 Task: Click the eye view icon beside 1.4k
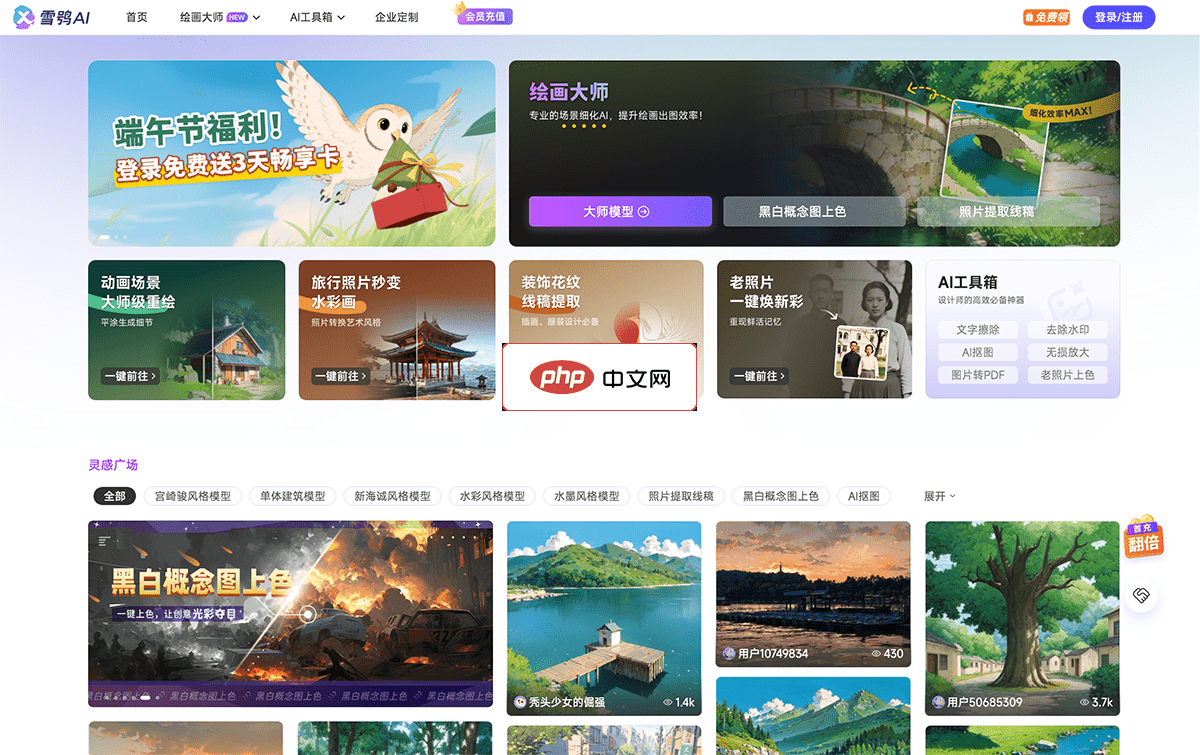coord(668,703)
